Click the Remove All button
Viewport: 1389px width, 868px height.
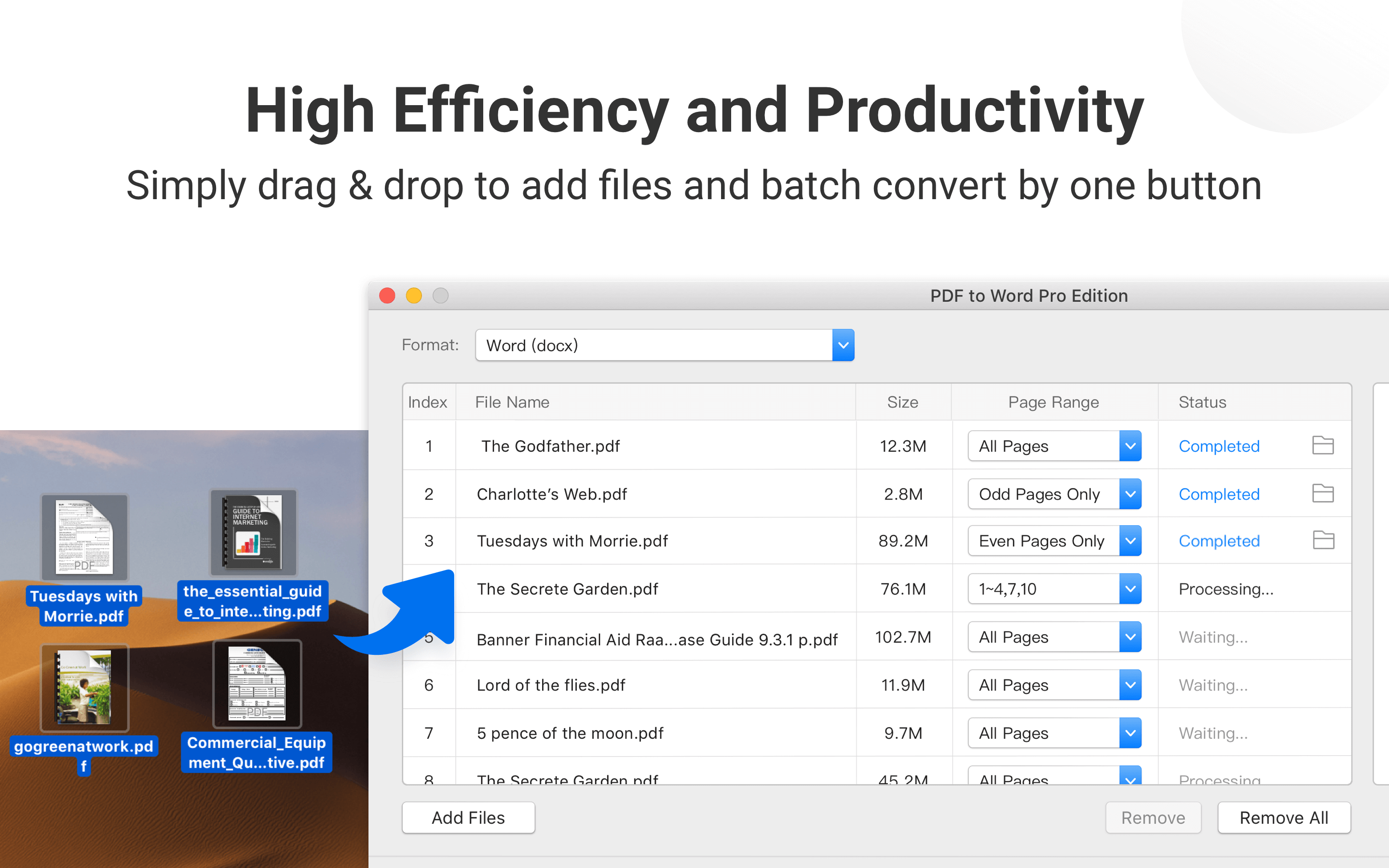(x=1283, y=817)
